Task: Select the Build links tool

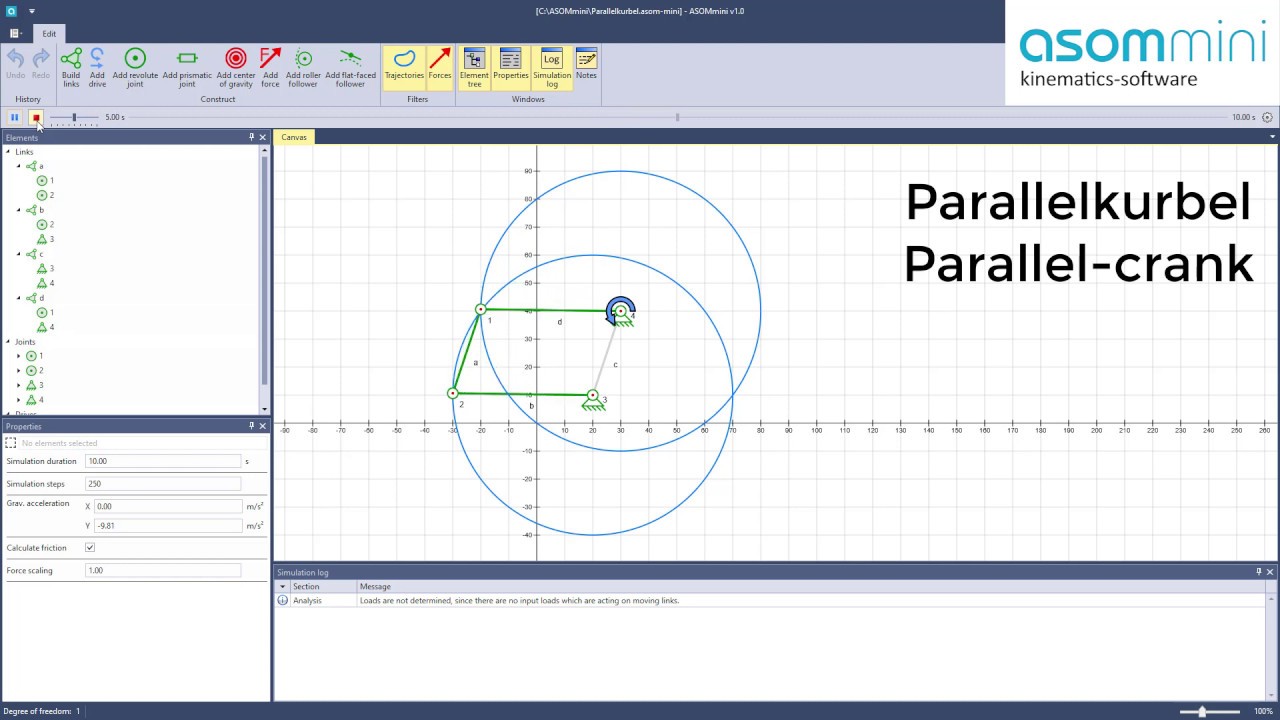Action: (x=71, y=67)
